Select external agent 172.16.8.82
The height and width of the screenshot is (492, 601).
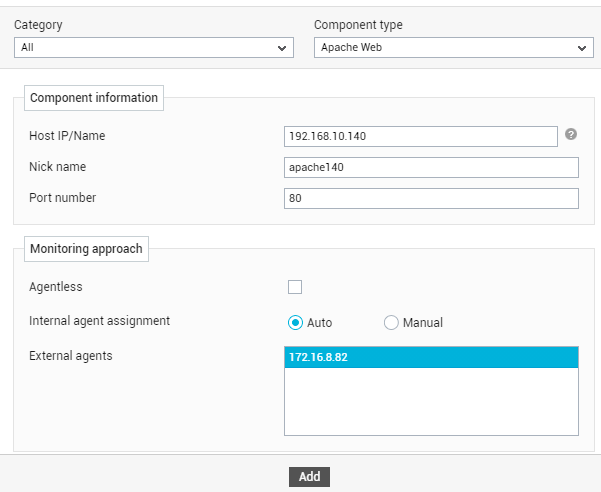click(431, 357)
